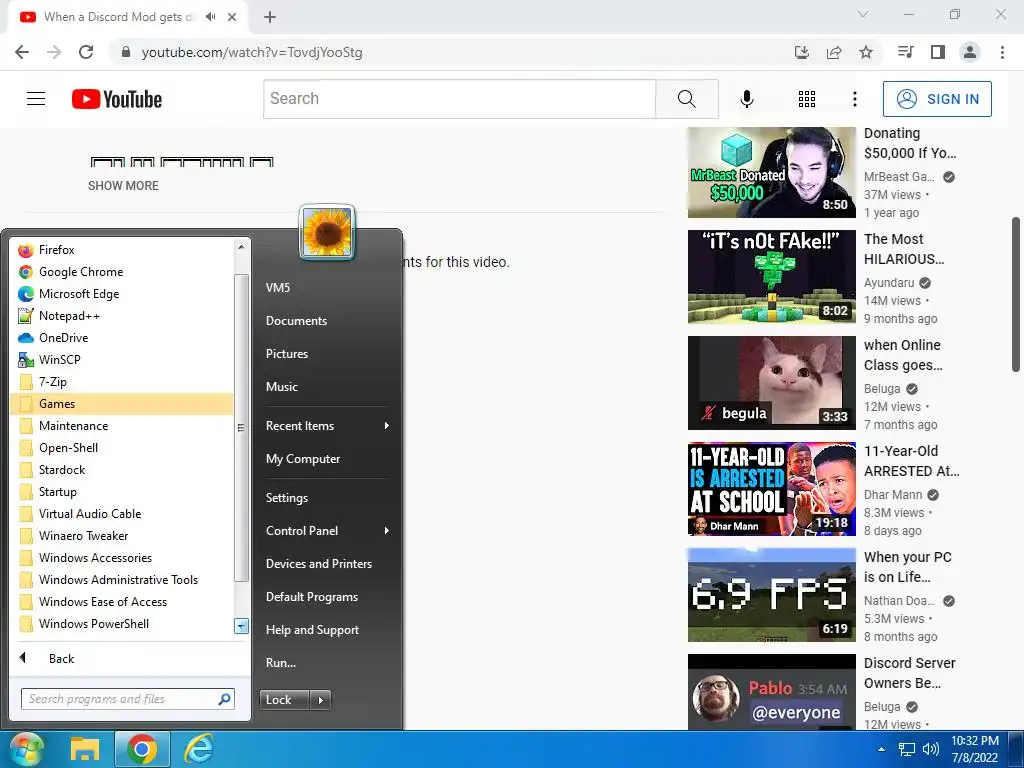Screen dimensions: 1024x768
Task: Reload the page in Chrome
Action: (x=86, y=52)
